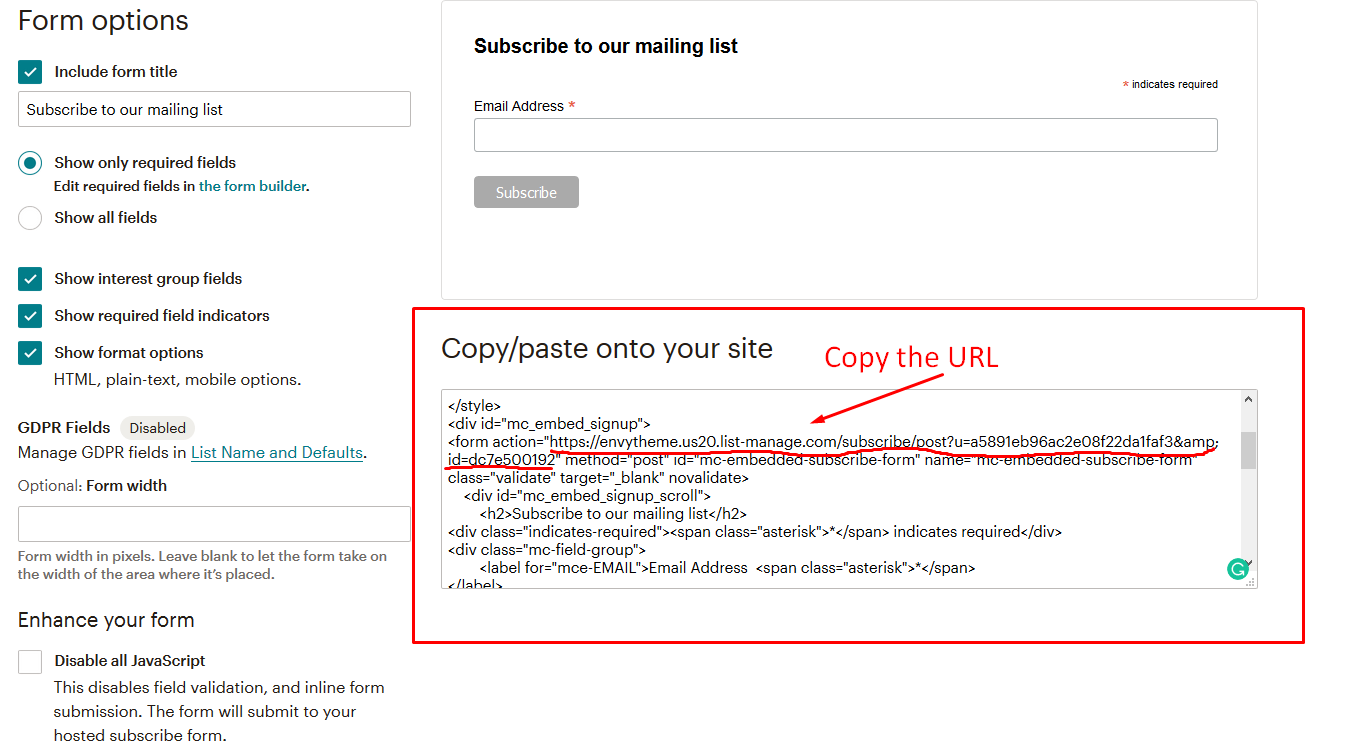
Task: Uncheck the Include form title checkbox
Action: pos(30,72)
